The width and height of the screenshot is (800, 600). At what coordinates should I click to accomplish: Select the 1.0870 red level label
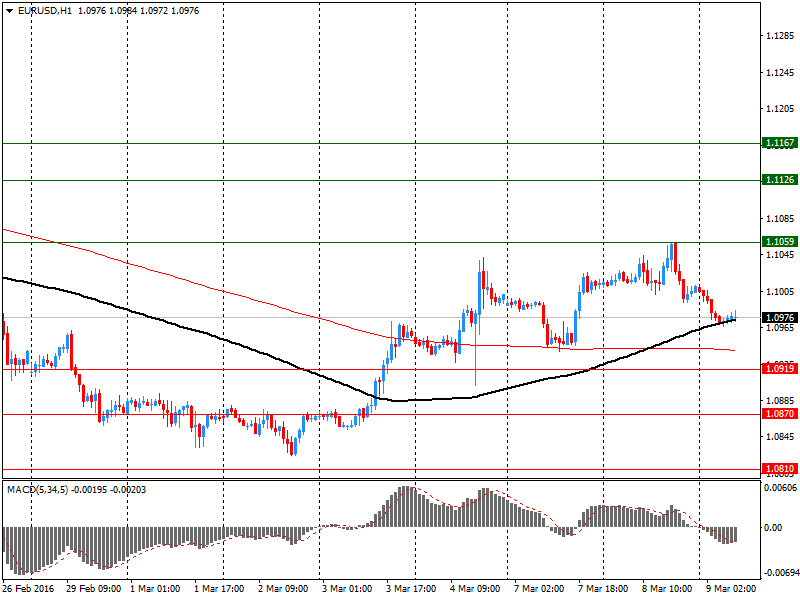pos(780,414)
